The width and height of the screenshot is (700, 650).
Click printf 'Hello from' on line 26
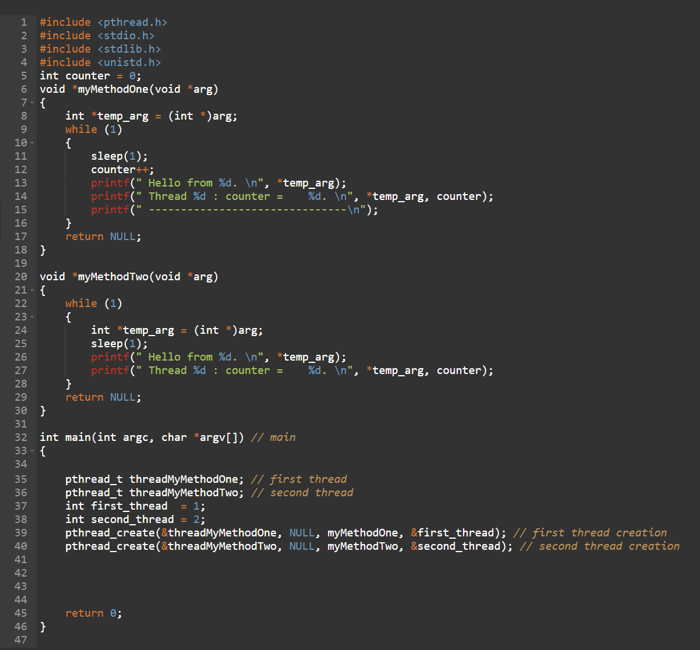pos(218,357)
